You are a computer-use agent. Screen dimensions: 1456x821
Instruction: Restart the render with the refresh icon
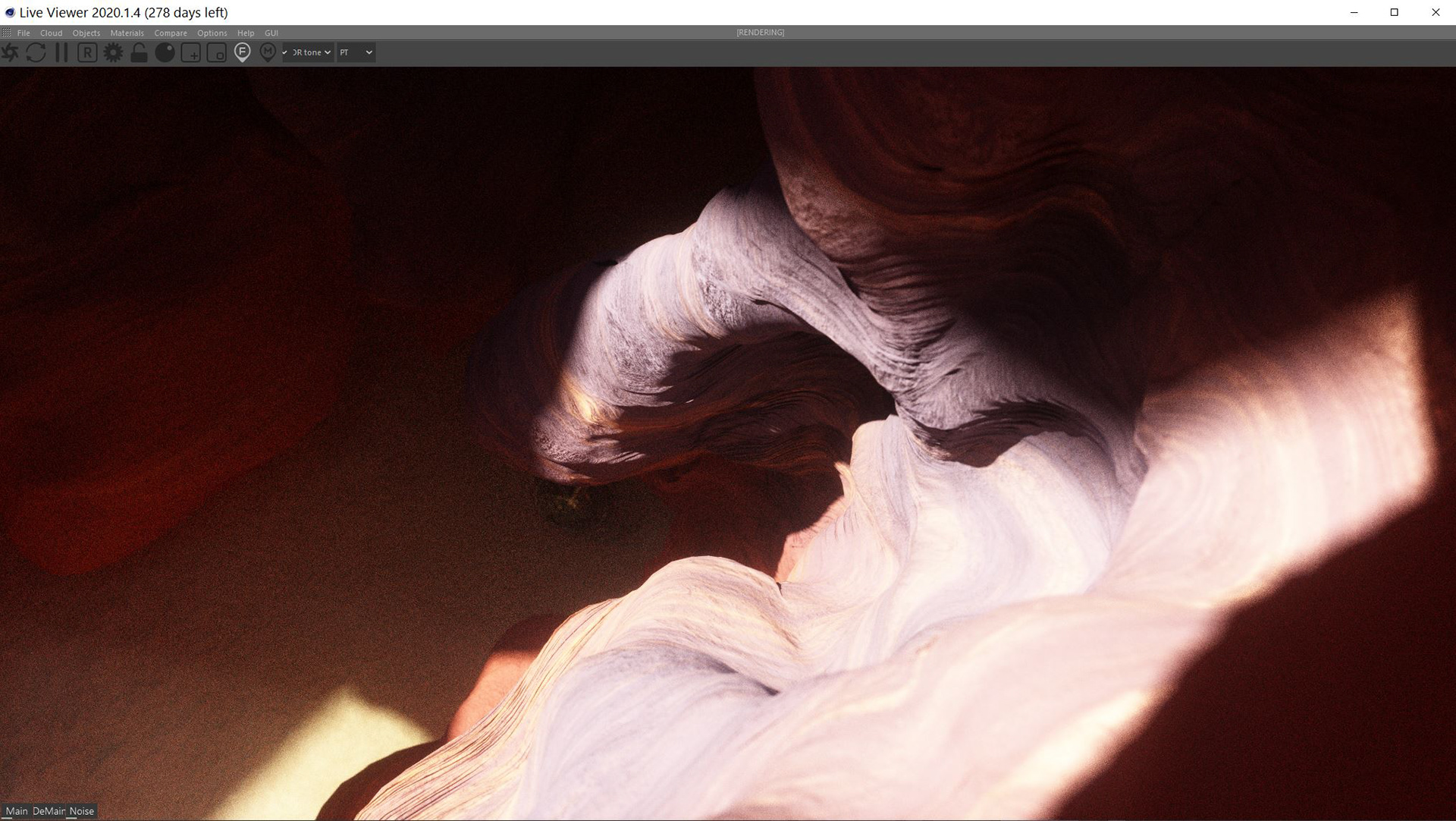[36, 52]
